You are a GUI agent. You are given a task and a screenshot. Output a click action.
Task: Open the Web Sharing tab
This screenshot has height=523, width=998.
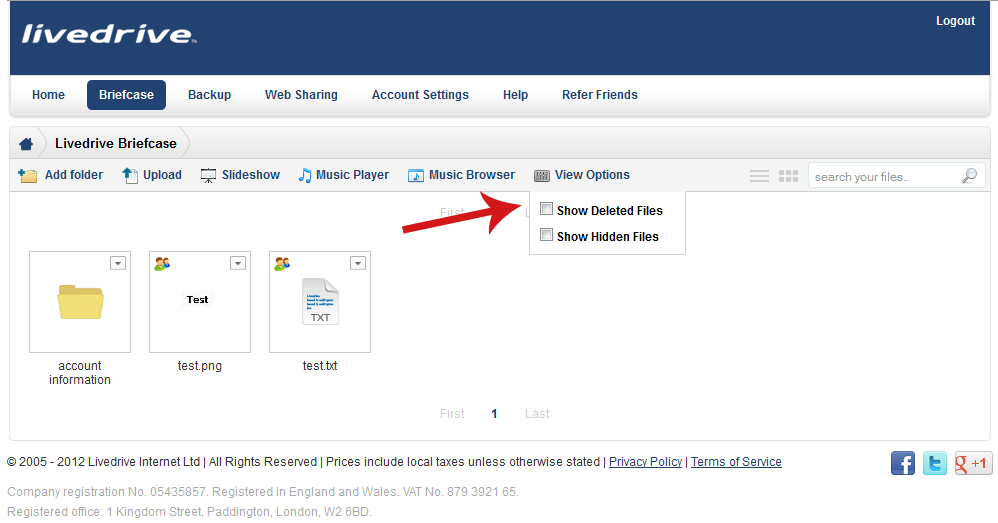(301, 95)
